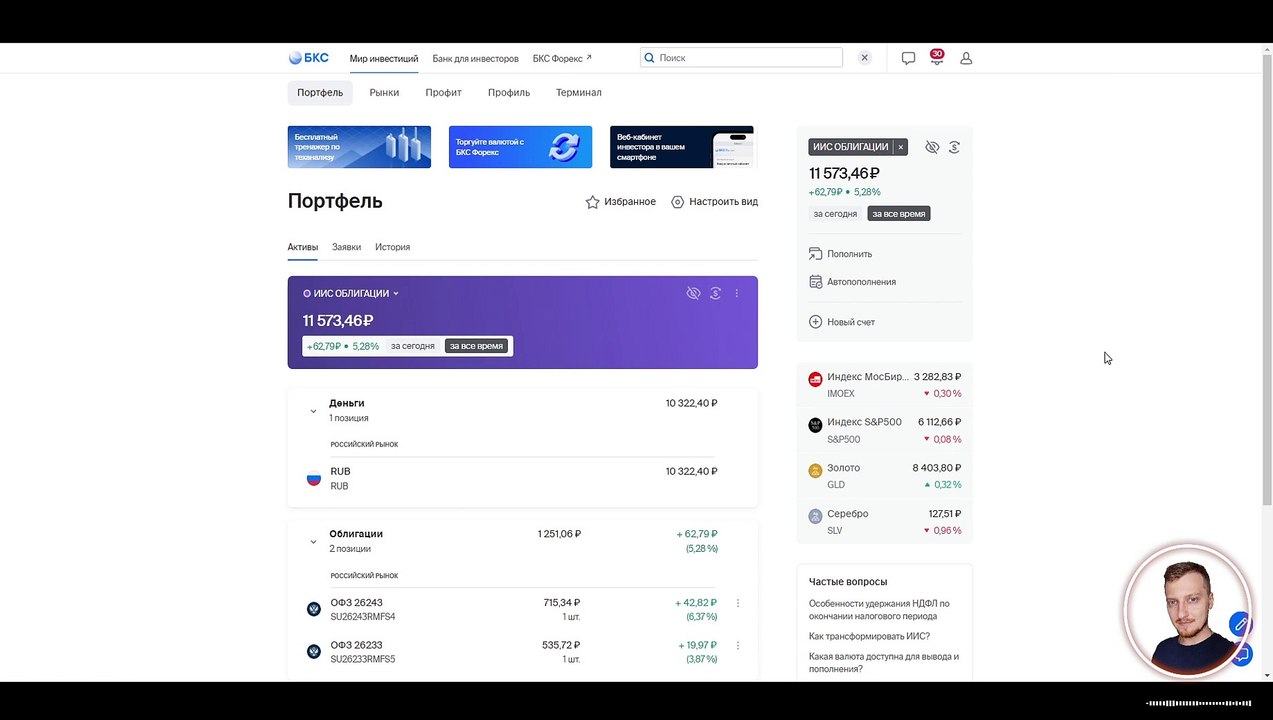The height and width of the screenshot is (720, 1273).
Task: Click Мир инвестиций in top navigation
Action: [384, 59]
